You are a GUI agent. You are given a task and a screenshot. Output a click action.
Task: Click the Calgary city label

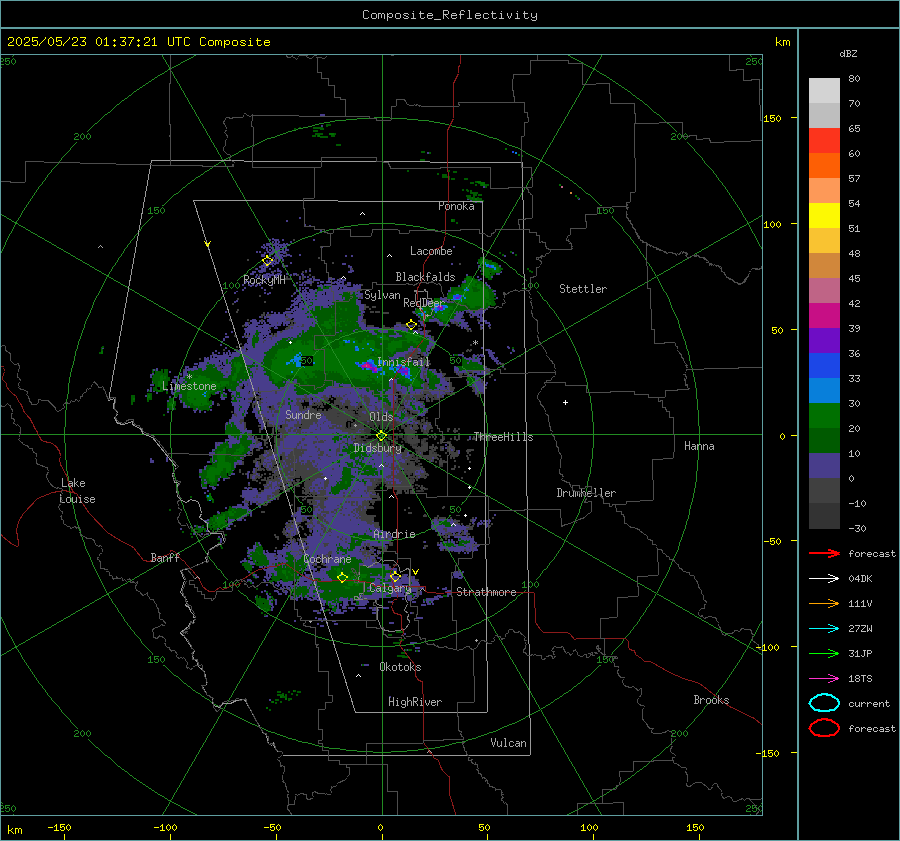click(x=390, y=588)
